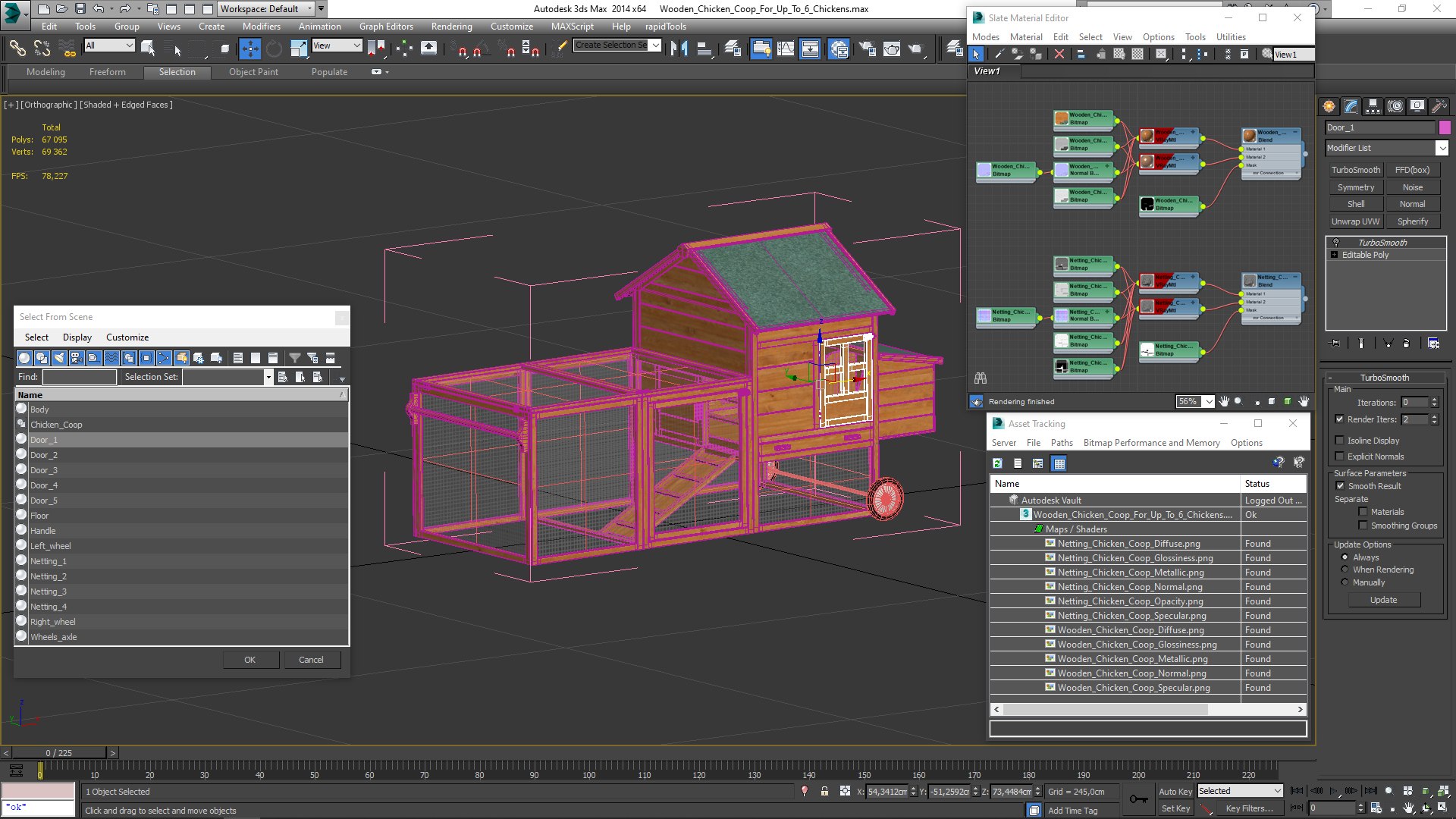The height and width of the screenshot is (819, 1456).
Task: Click the Refresh icon in Asset Tracking
Action: [x=998, y=463]
